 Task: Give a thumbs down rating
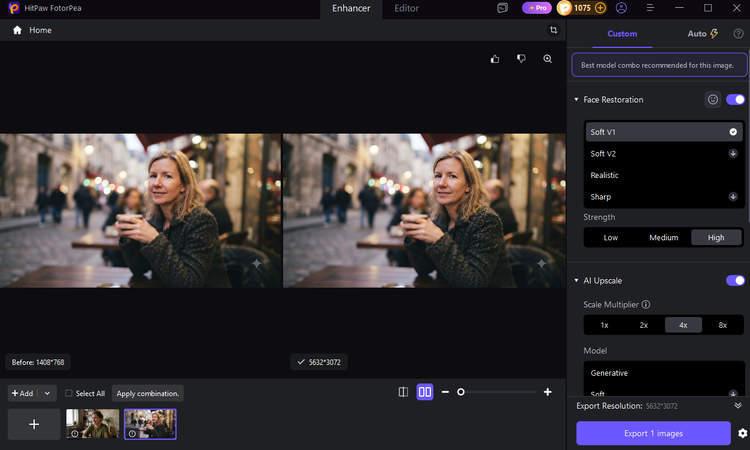521,58
